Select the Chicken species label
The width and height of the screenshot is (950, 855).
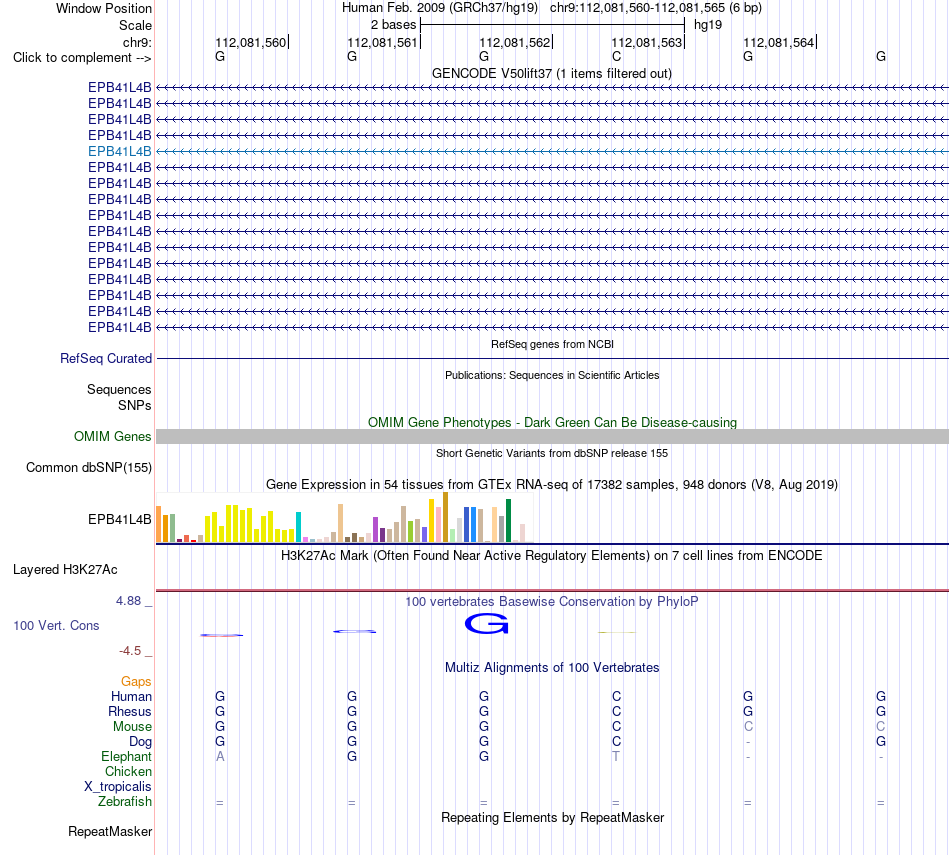tap(128, 771)
